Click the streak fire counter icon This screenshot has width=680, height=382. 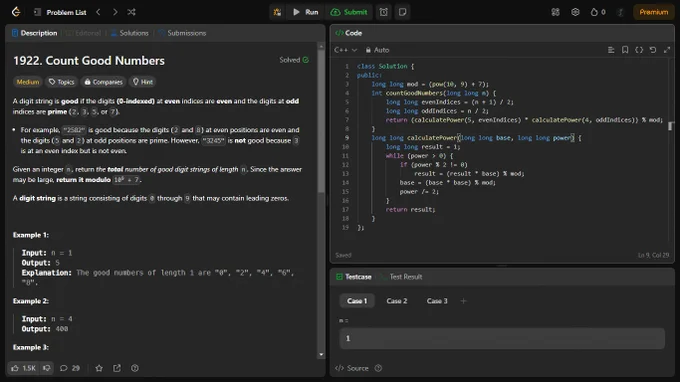pyautogui.click(x=598, y=12)
